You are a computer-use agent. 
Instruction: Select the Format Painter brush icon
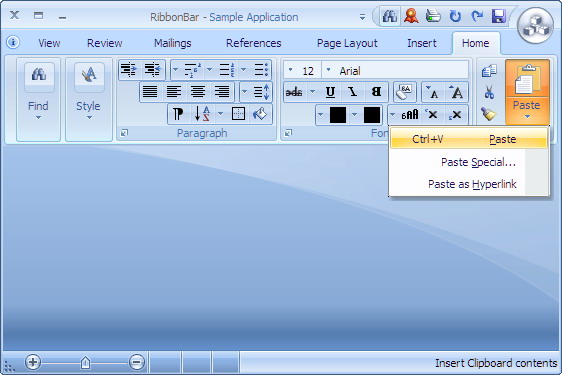click(x=489, y=114)
